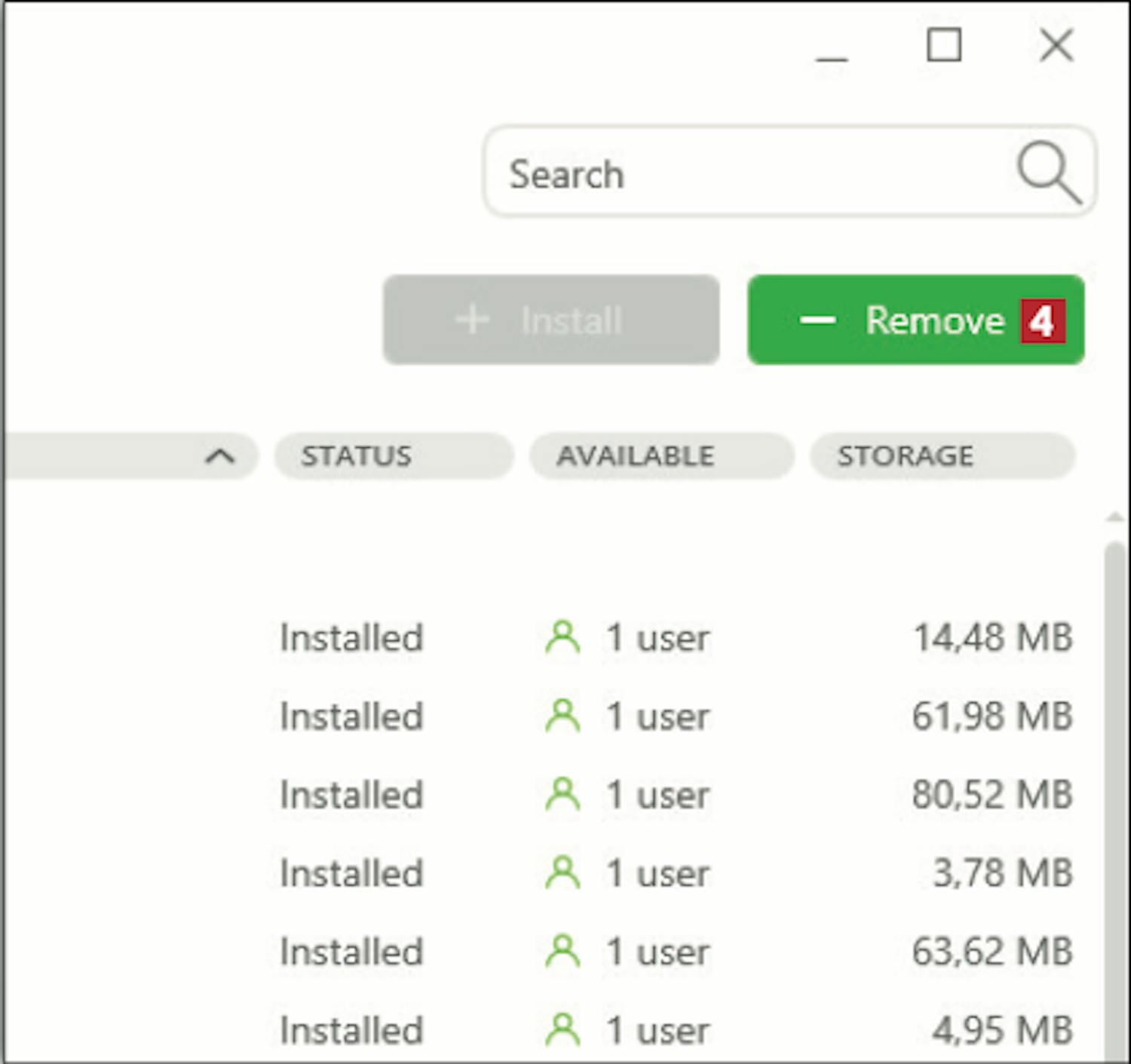The width and height of the screenshot is (1131, 1064).
Task: Click user icon in the 3,78 MB row
Action: (x=562, y=873)
